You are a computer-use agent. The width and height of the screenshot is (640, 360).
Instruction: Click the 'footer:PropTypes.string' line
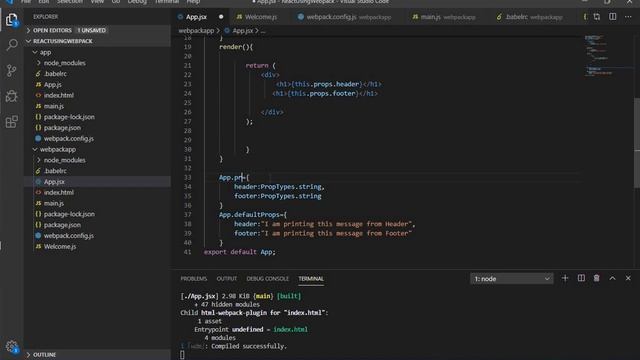[x=278, y=196]
